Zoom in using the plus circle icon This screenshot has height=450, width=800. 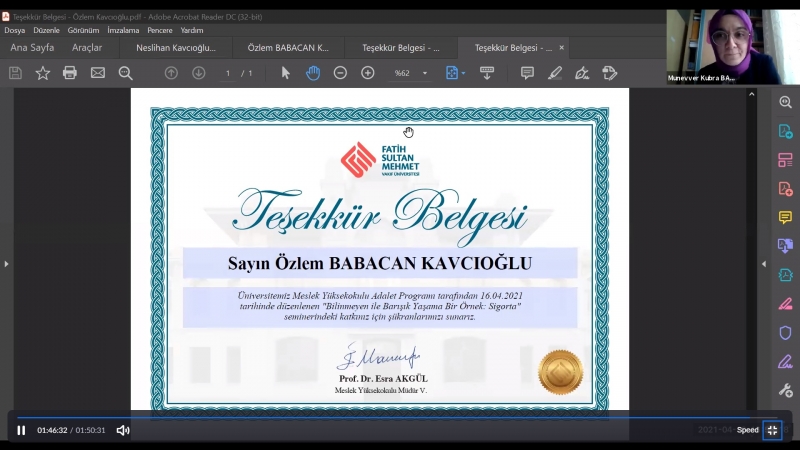click(x=368, y=73)
